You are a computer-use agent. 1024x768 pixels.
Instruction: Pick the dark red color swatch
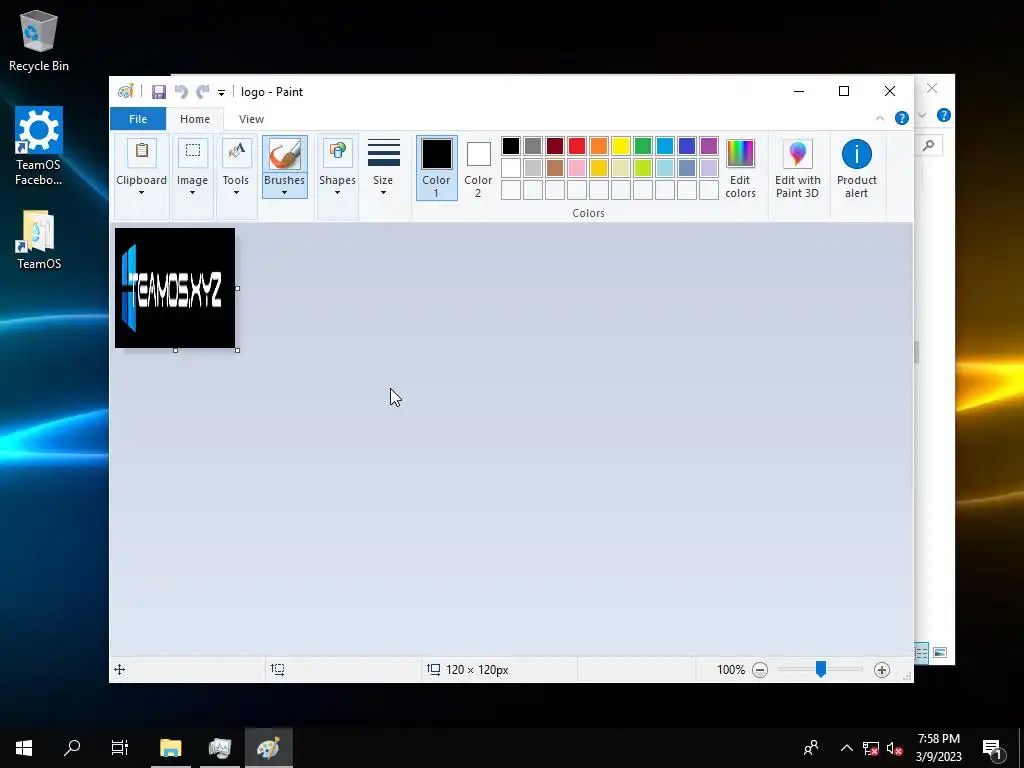coord(555,146)
